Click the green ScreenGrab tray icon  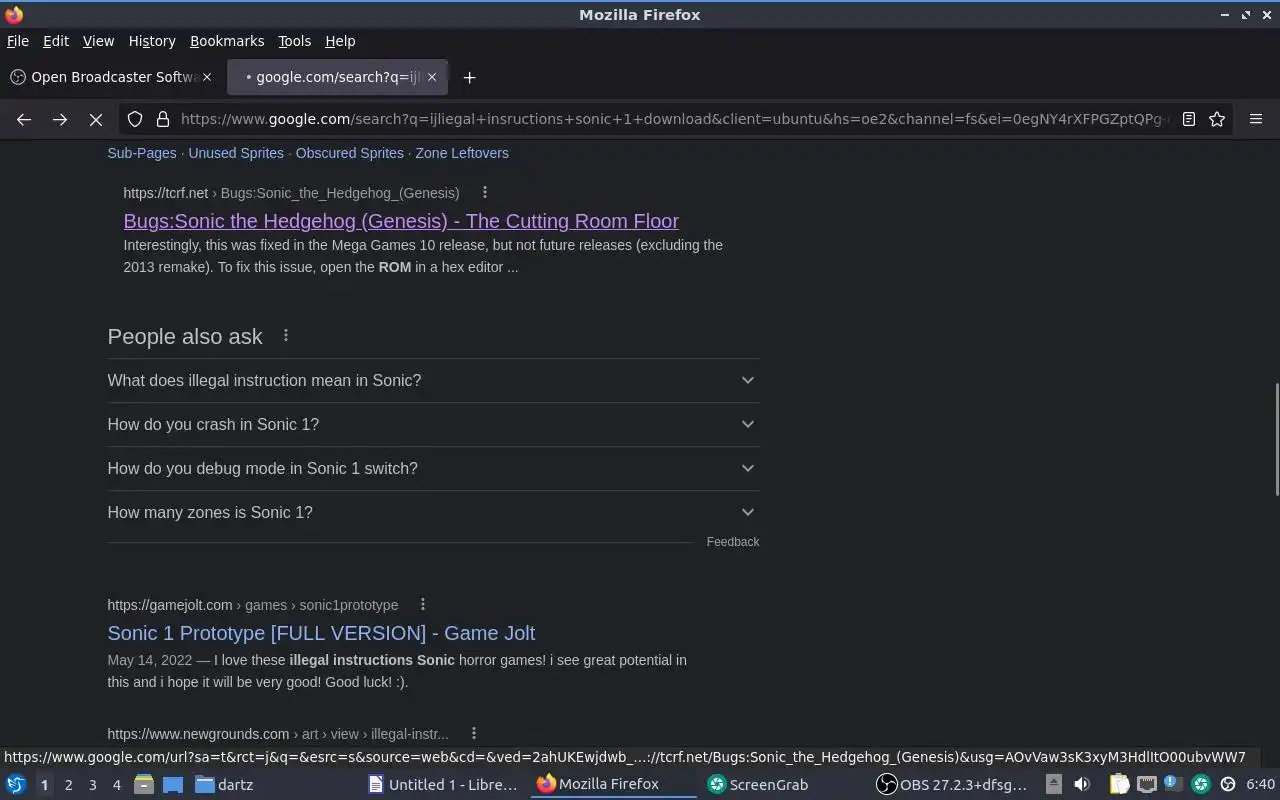tap(1201, 784)
